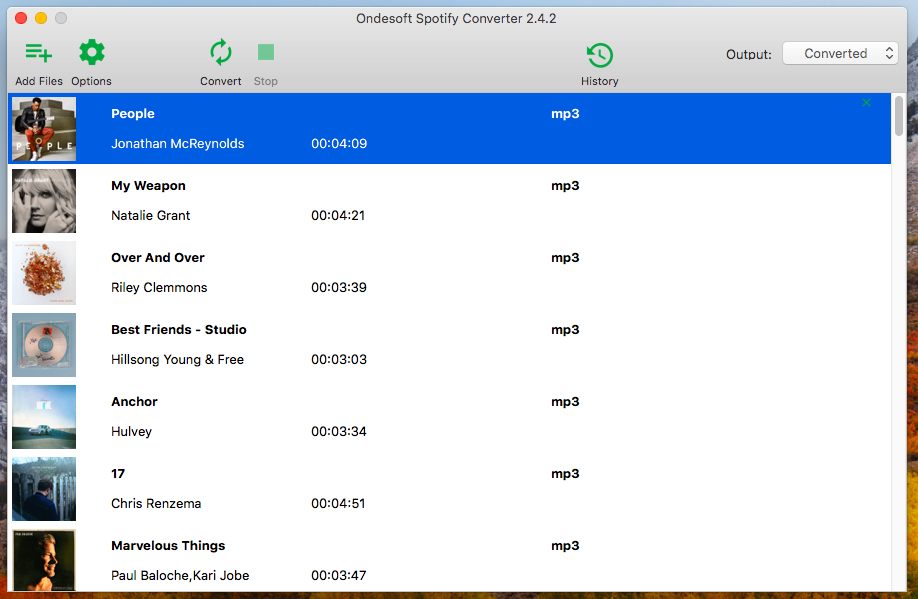Remove People track with green X
918x599 pixels.
(x=866, y=103)
